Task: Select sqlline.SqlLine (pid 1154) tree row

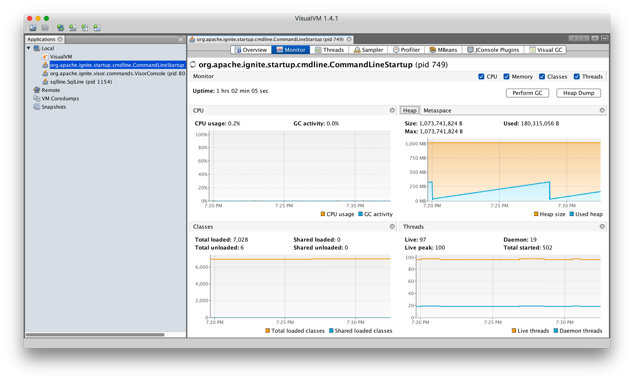Action: [x=81, y=82]
